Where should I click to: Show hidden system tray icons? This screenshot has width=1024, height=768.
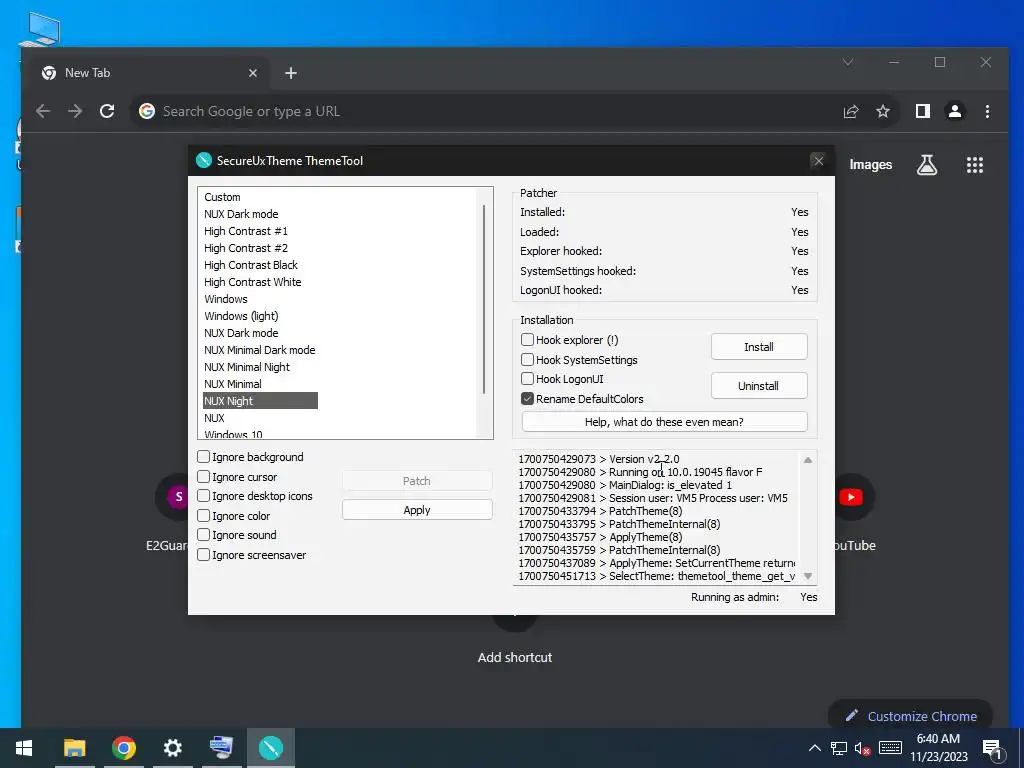815,748
